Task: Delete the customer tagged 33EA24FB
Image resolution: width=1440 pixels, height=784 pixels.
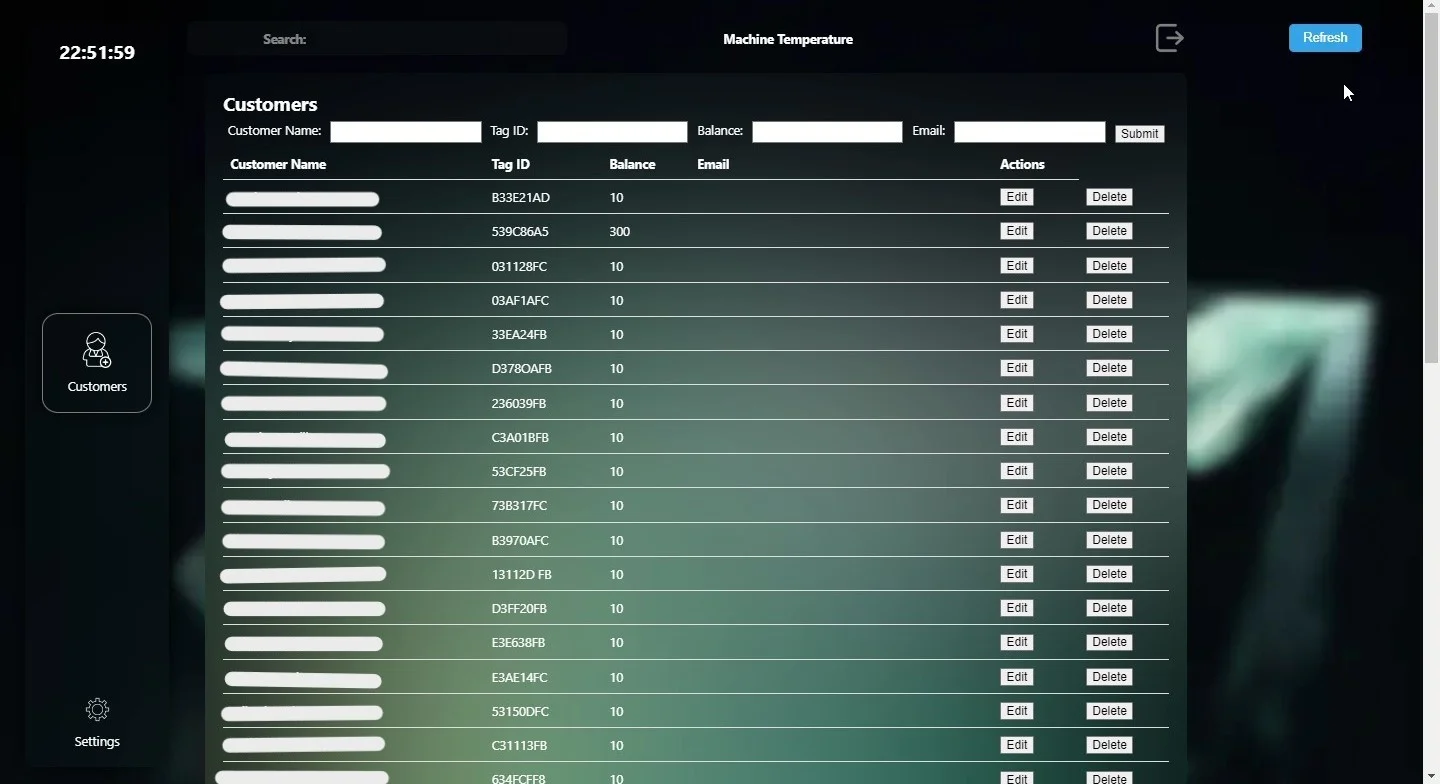Action: tap(1109, 334)
